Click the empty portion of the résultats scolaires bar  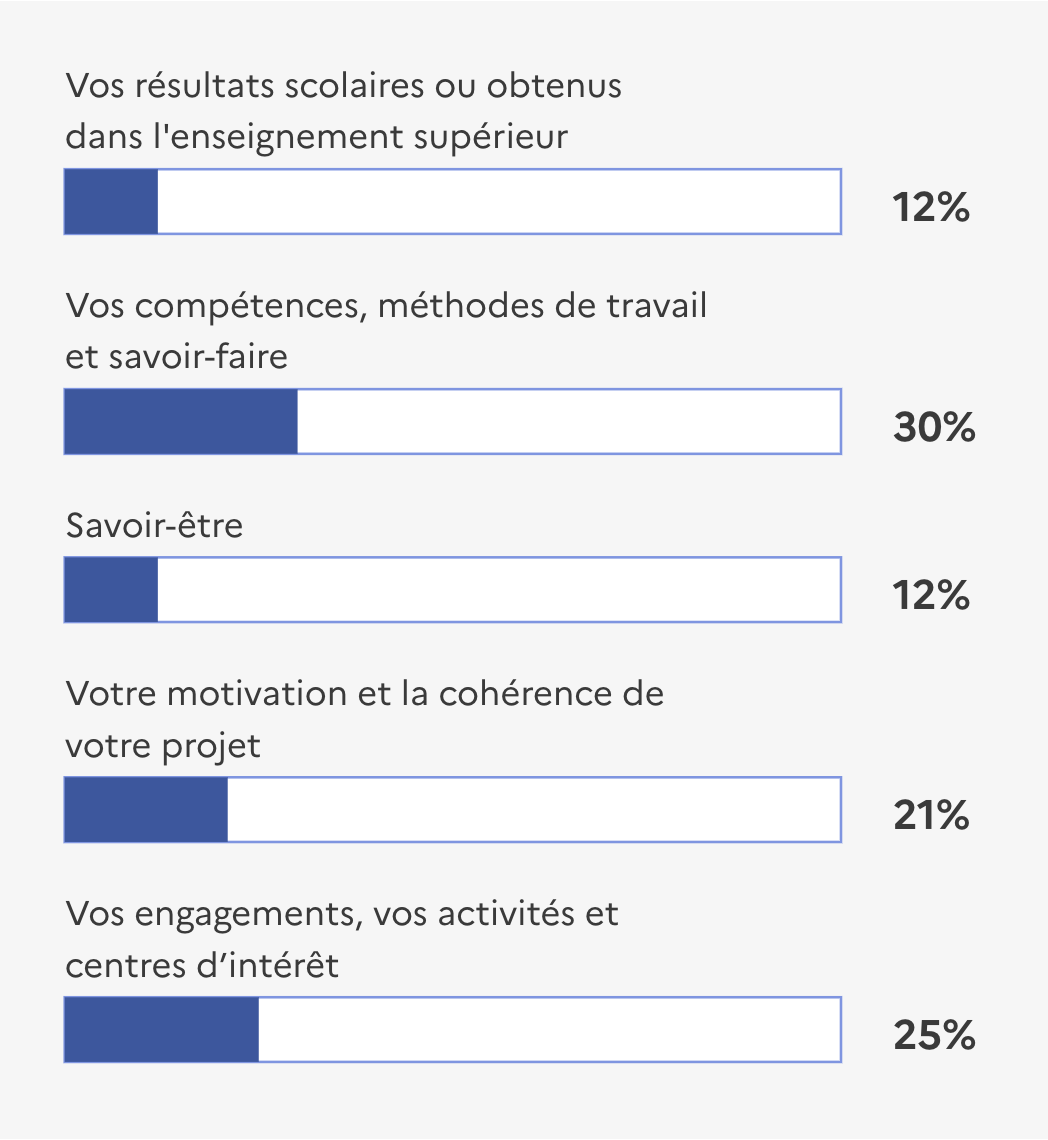(499, 201)
